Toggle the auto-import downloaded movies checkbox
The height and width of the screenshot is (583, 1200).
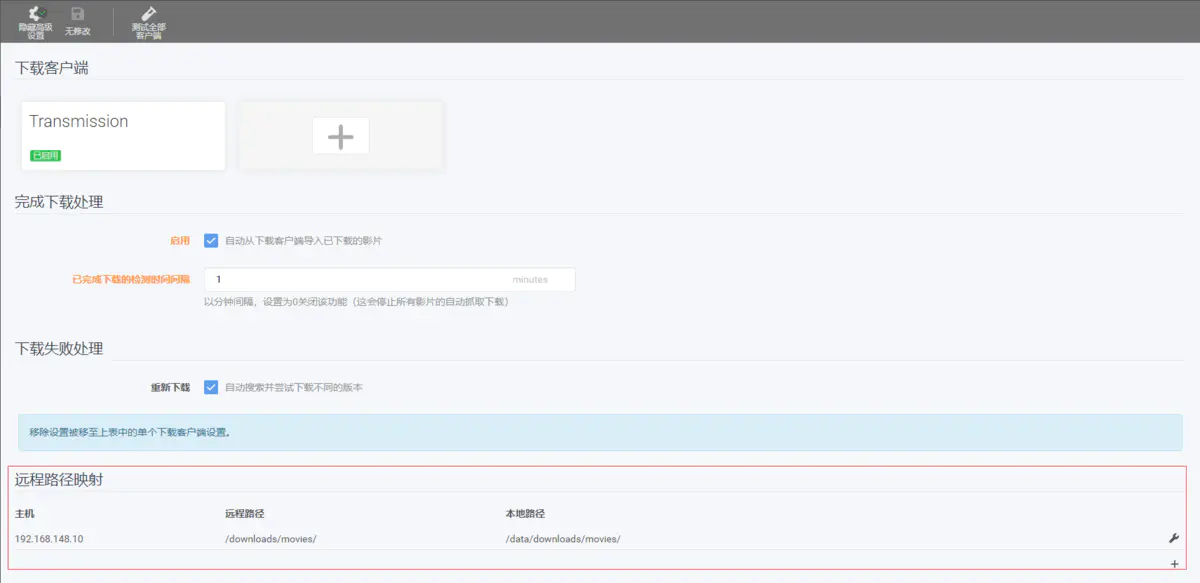pyautogui.click(x=211, y=241)
